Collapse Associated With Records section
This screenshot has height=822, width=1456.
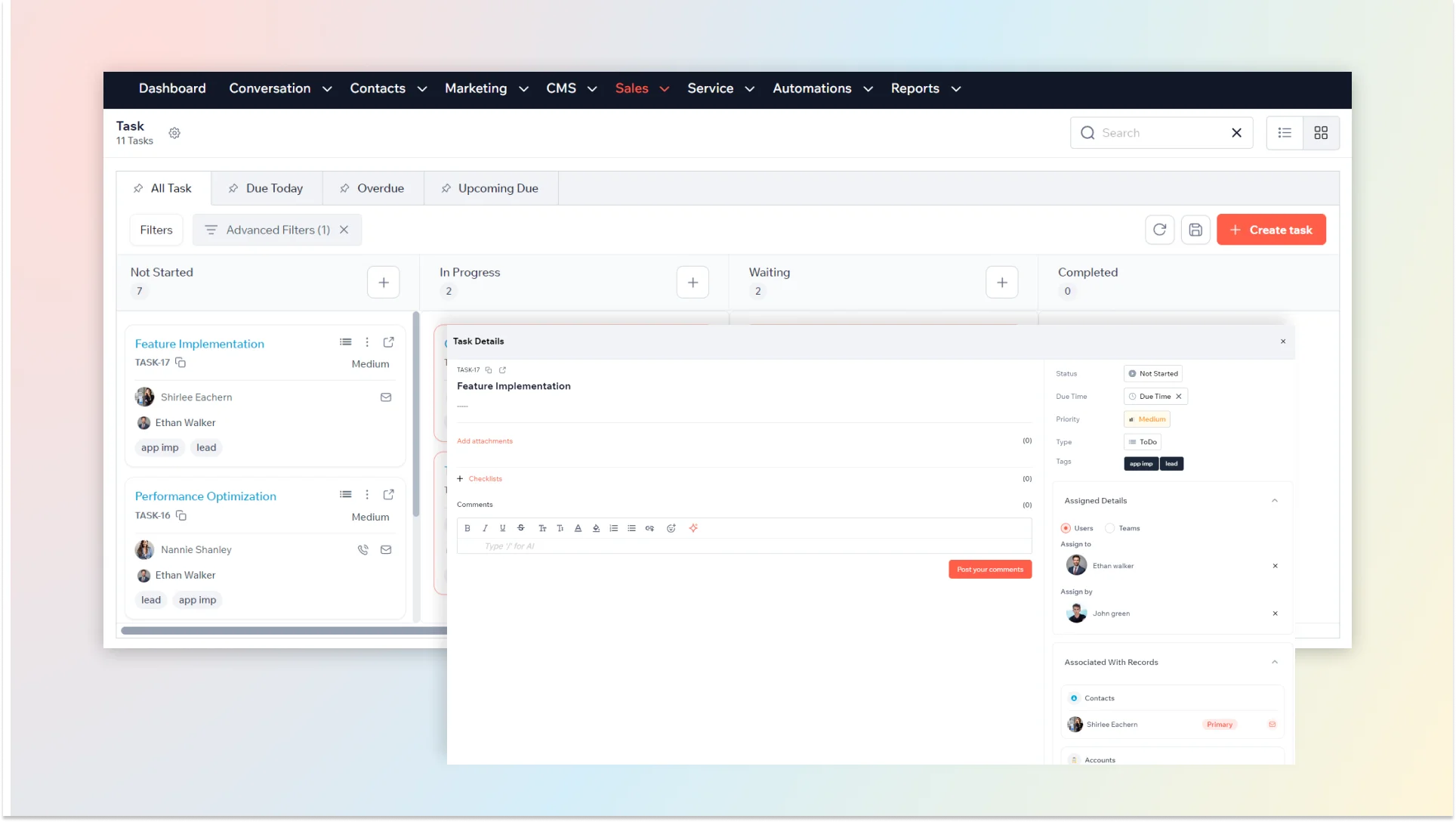(x=1275, y=663)
